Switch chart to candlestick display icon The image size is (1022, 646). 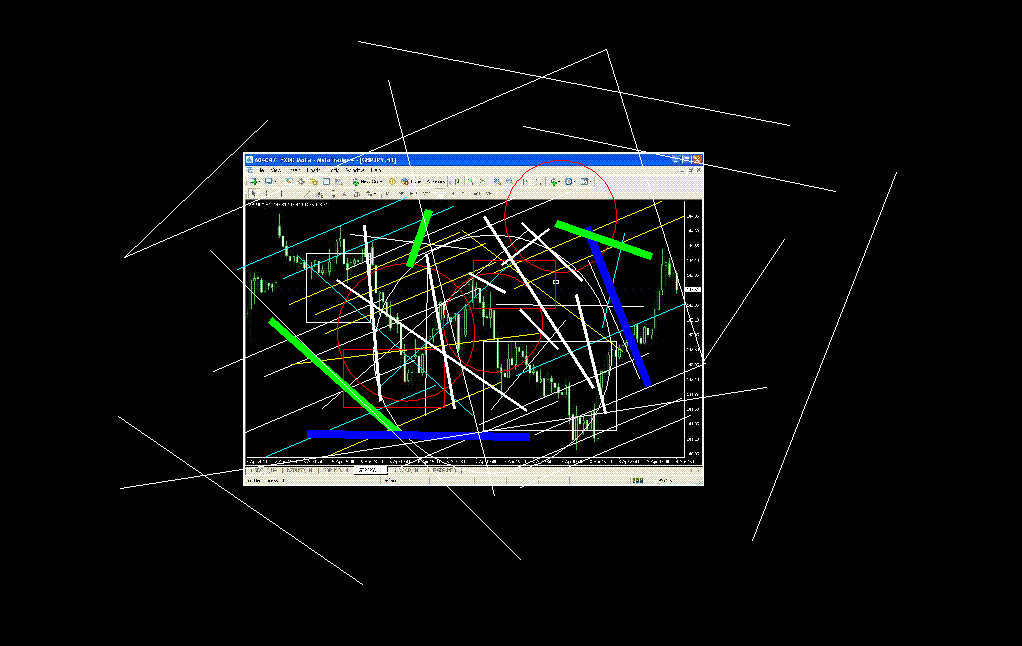(x=470, y=182)
